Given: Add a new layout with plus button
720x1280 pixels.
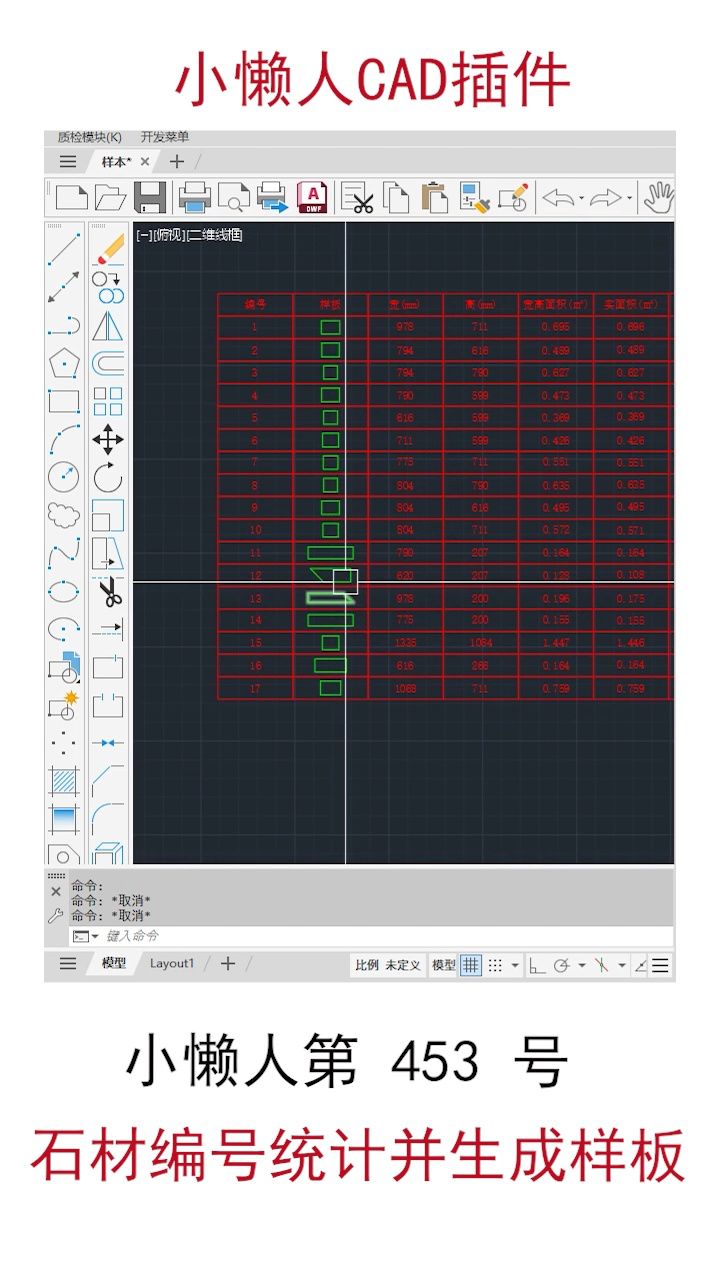Looking at the screenshot, I should [x=228, y=964].
